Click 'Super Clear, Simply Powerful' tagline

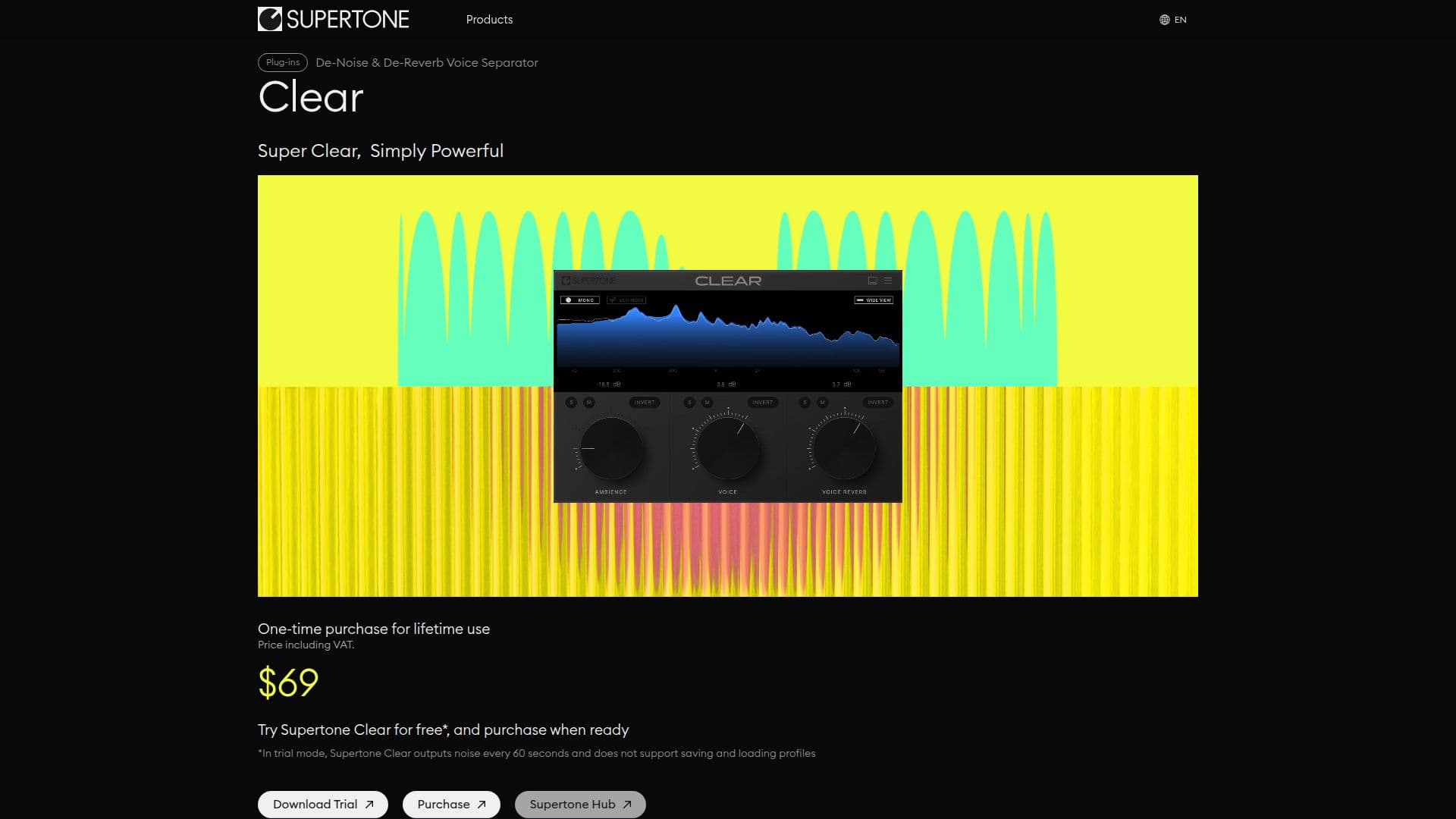coord(381,151)
